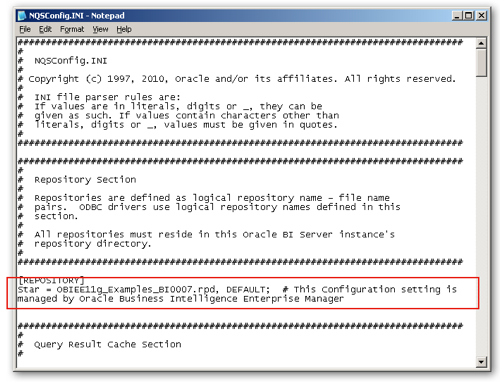Click the vertical scrollbar thumb

481,63
